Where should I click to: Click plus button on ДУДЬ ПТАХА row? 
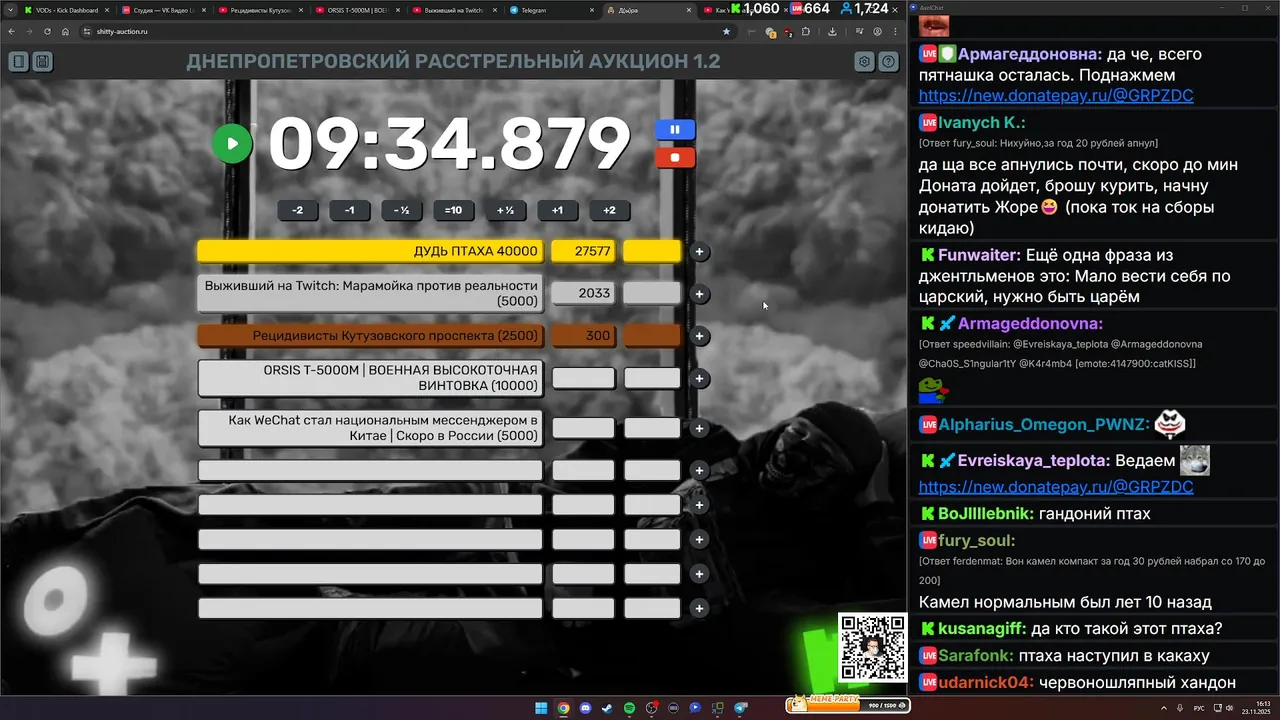700,252
